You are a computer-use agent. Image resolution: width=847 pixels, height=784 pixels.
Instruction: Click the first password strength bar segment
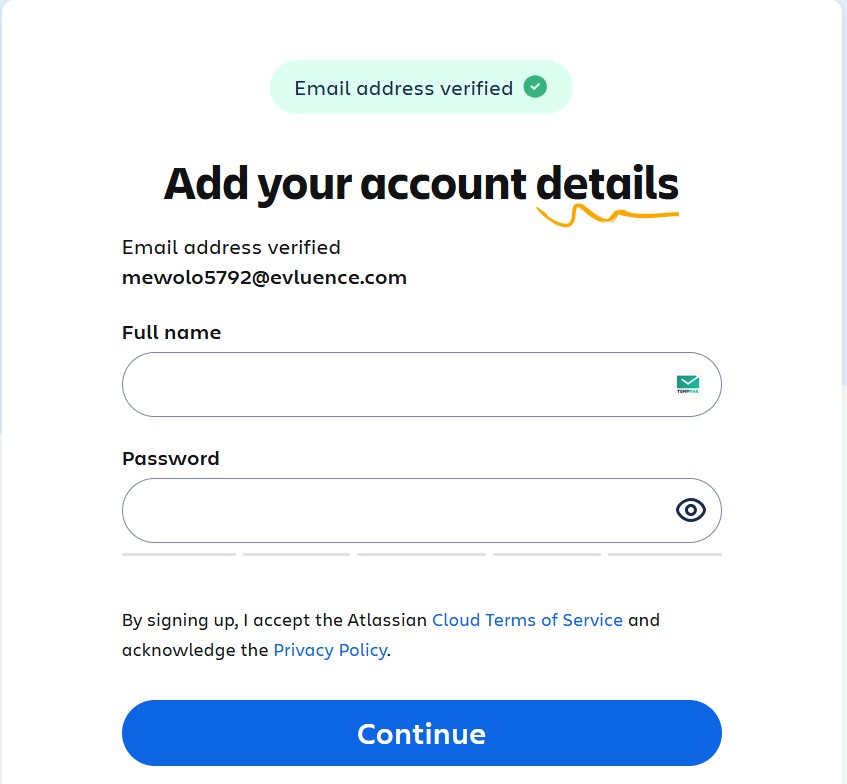coord(179,554)
